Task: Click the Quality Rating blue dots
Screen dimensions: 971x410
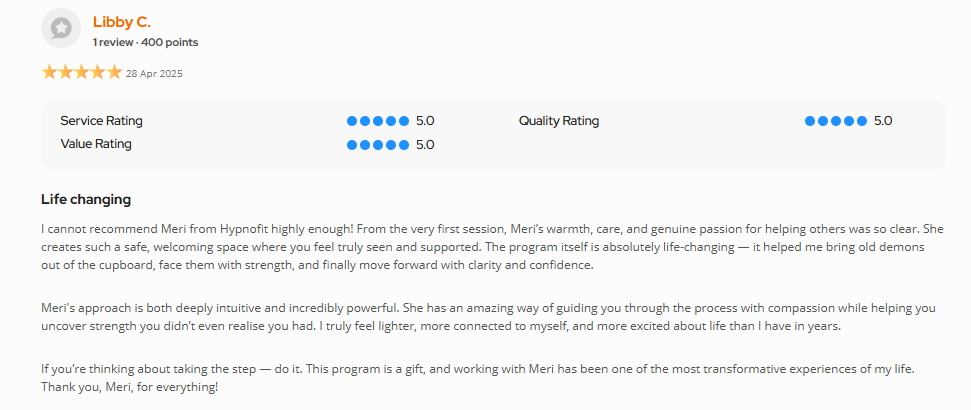Action: [x=836, y=121]
